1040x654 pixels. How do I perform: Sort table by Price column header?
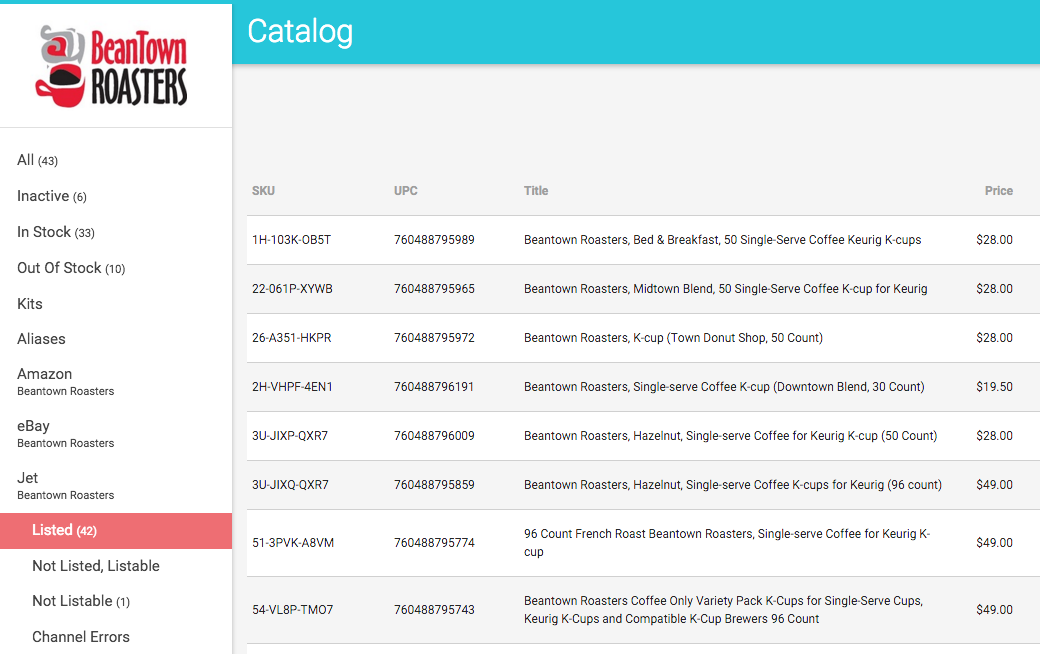(x=999, y=191)
